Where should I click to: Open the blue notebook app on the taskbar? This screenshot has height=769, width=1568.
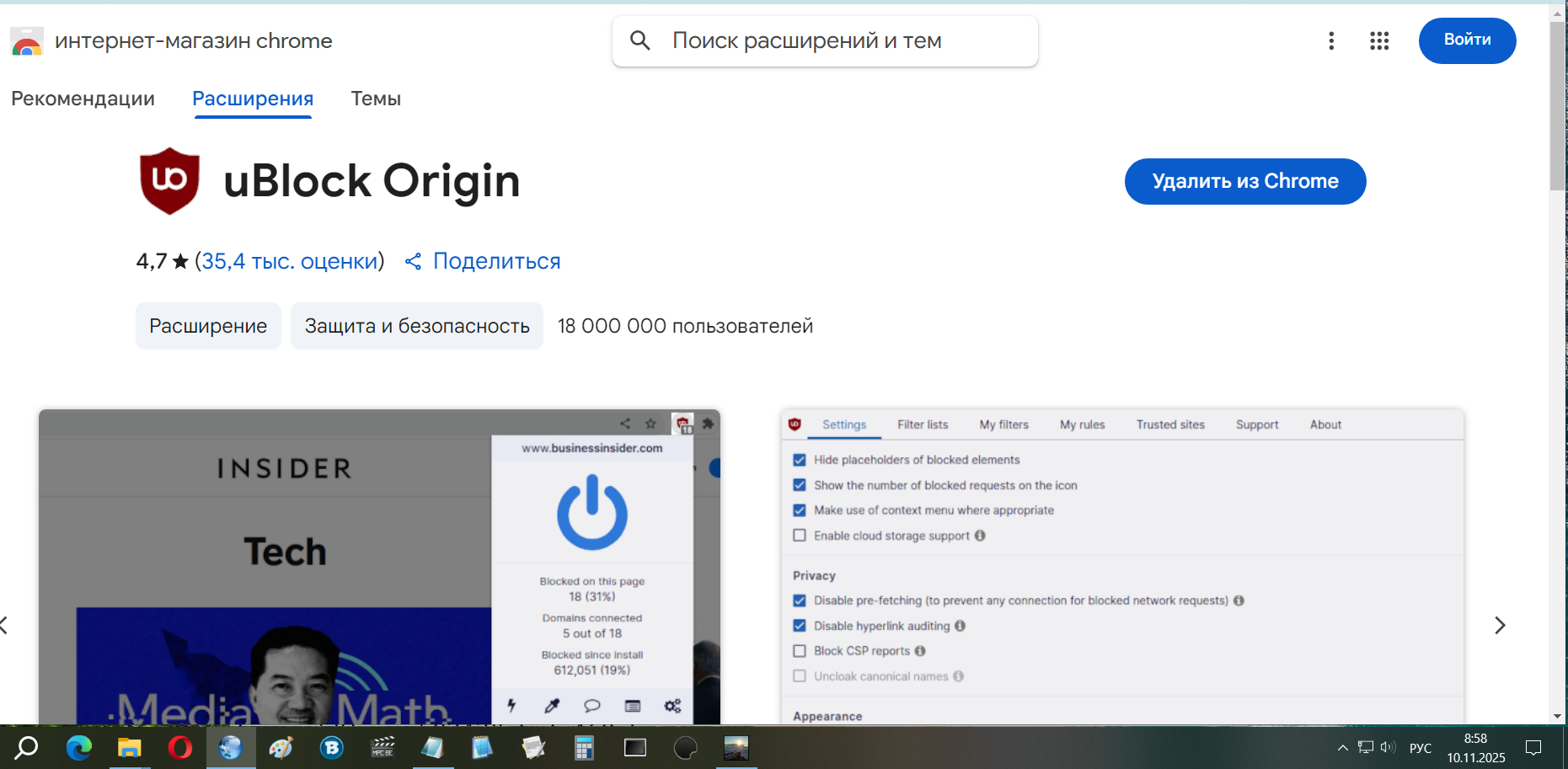click(482, 747)
